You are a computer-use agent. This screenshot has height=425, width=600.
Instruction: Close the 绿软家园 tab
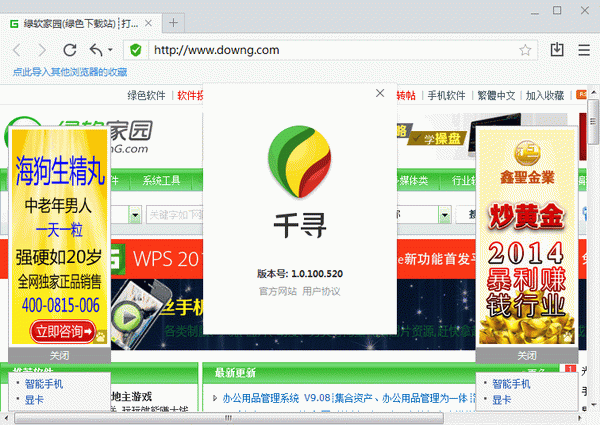pyautogui.click(x=148, y=23)
